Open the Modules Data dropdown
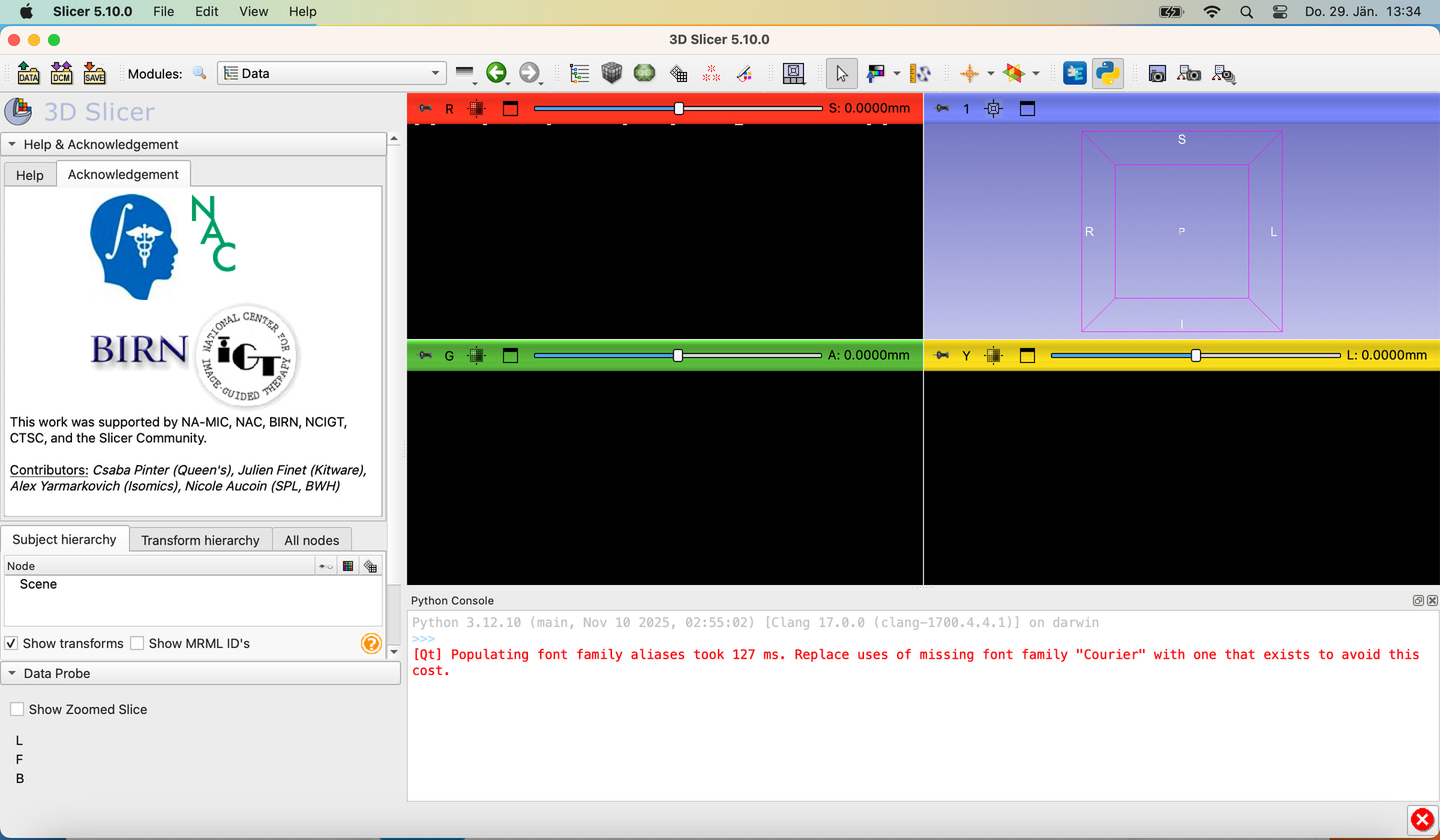1440x840 pixels. point(331,73)
